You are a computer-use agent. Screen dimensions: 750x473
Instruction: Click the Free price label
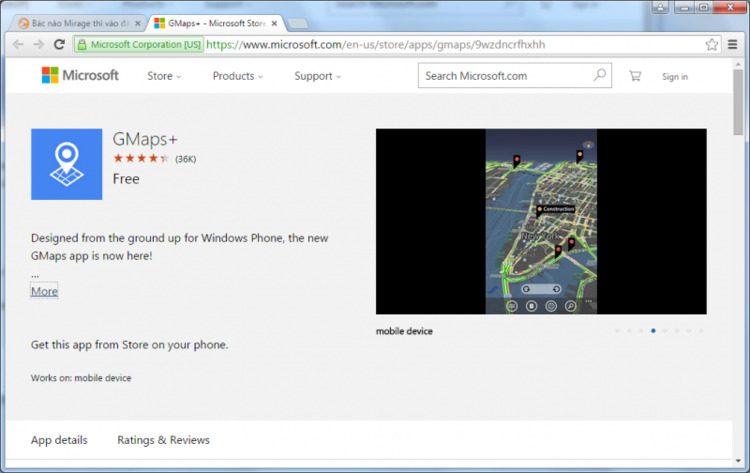point(126,179)
